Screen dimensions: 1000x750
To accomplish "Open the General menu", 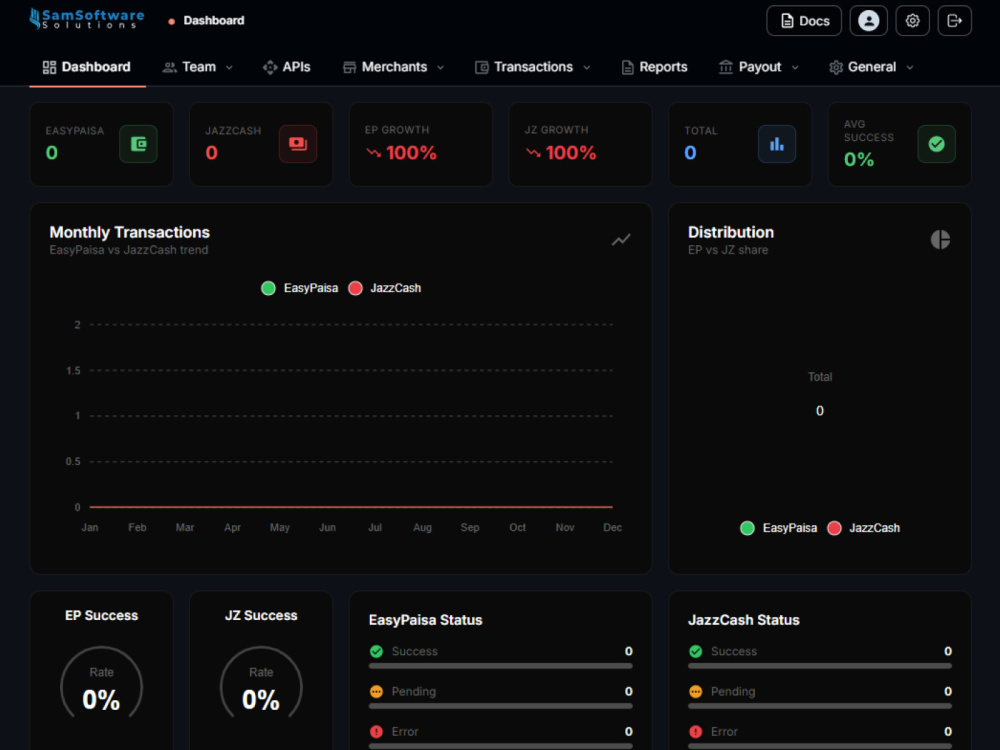I will pos(871,67).
